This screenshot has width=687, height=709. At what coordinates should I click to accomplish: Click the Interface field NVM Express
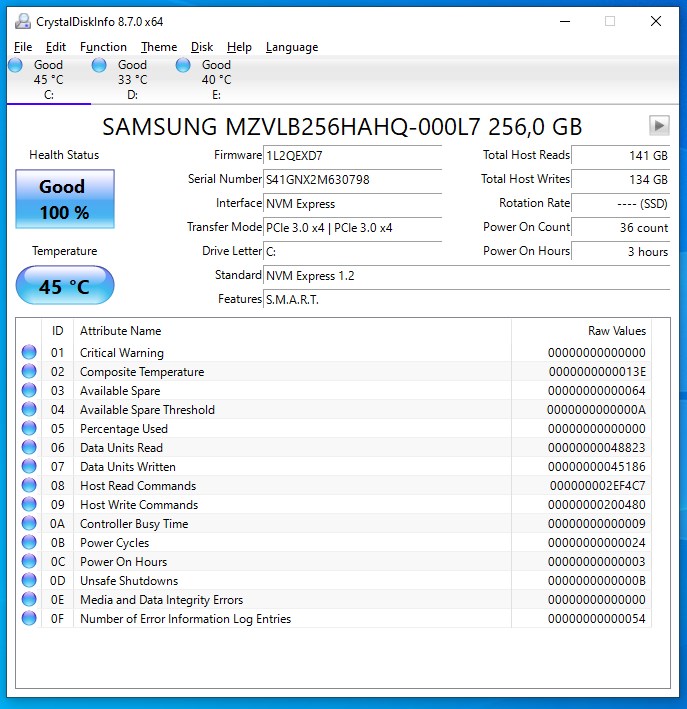(x=352, y=203)
